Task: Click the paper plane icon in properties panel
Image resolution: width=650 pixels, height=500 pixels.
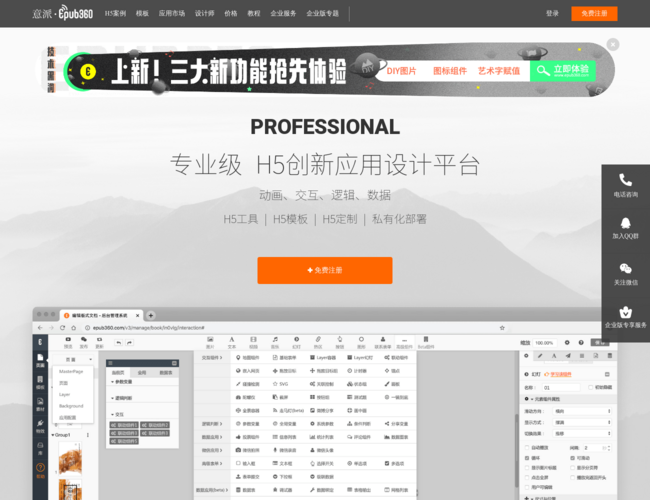Action: point(568,356)
